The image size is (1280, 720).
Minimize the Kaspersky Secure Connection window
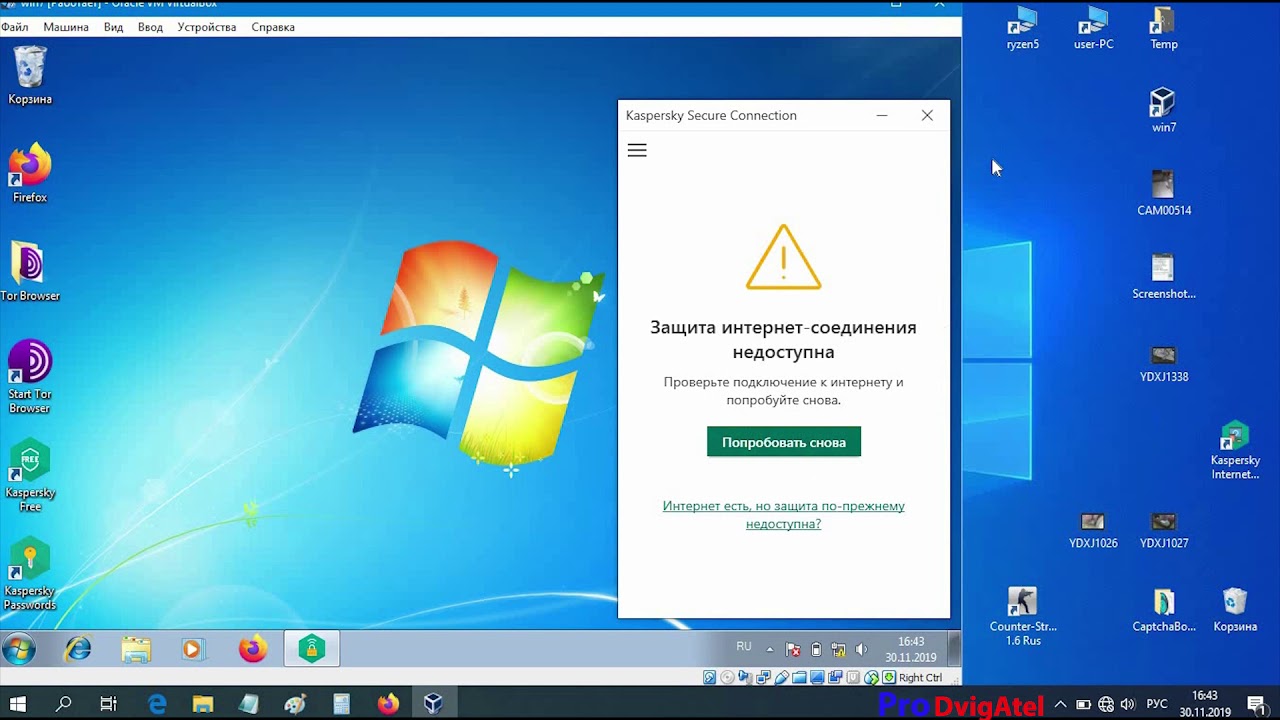(x=882, y=115)
